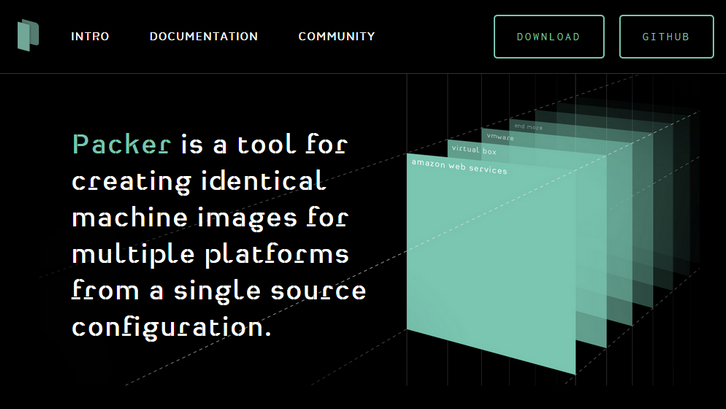Click the virtual box layer label
The image size is (726, 409).
pyautogui.click(x=474, y=150)
